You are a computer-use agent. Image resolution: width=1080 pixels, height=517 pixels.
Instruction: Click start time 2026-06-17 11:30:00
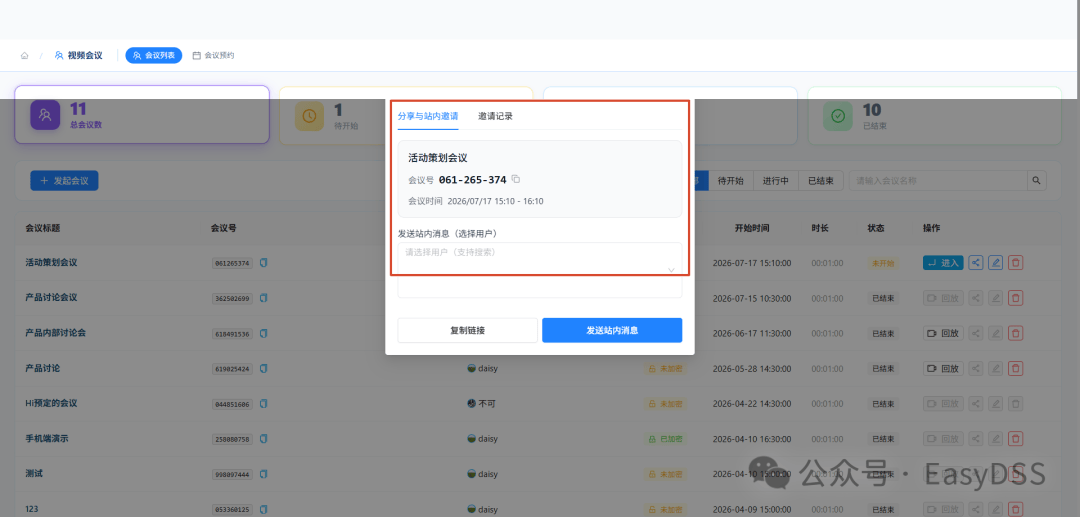(751, 333)
